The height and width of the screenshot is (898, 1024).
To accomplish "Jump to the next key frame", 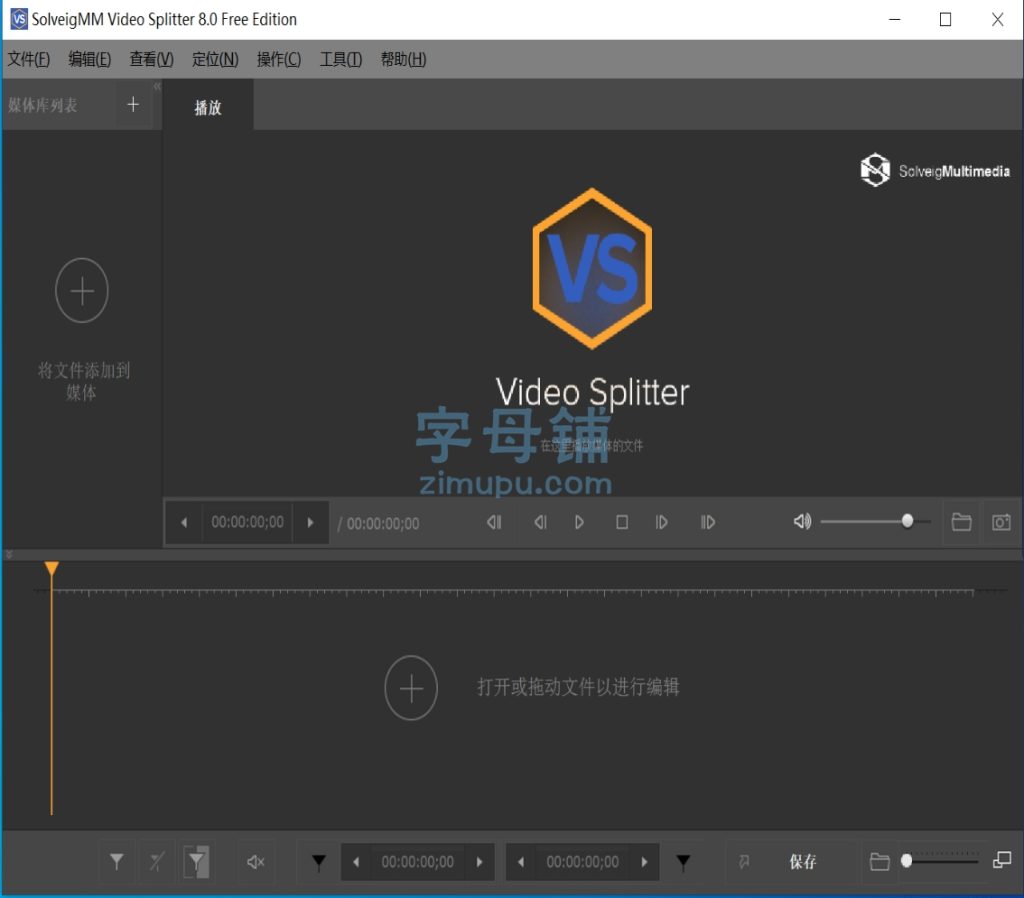I will pyautogui.click(x=708, y=522).
